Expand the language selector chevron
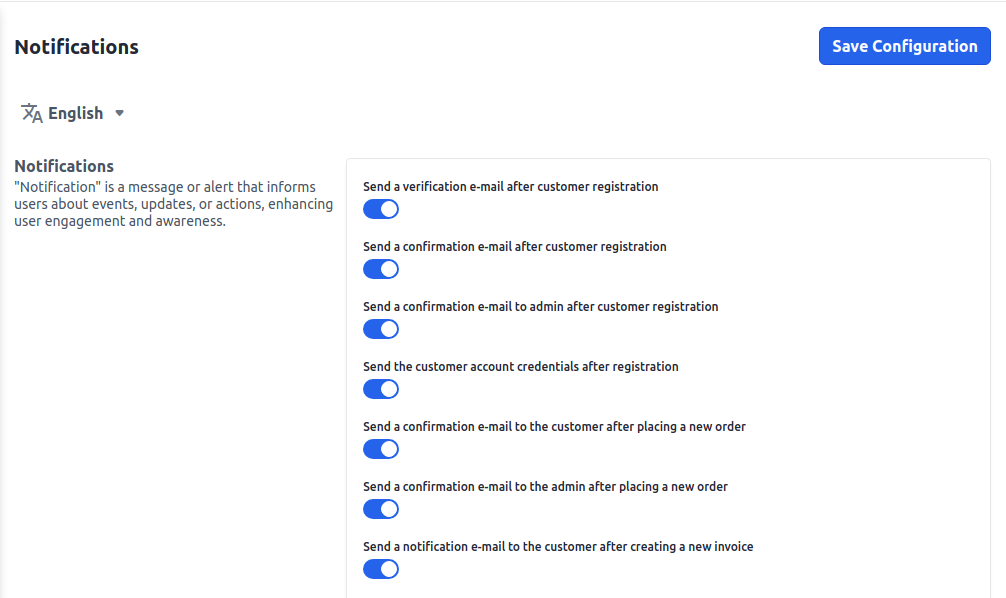Screen dimensions: 1006x598 coord(119,113)
